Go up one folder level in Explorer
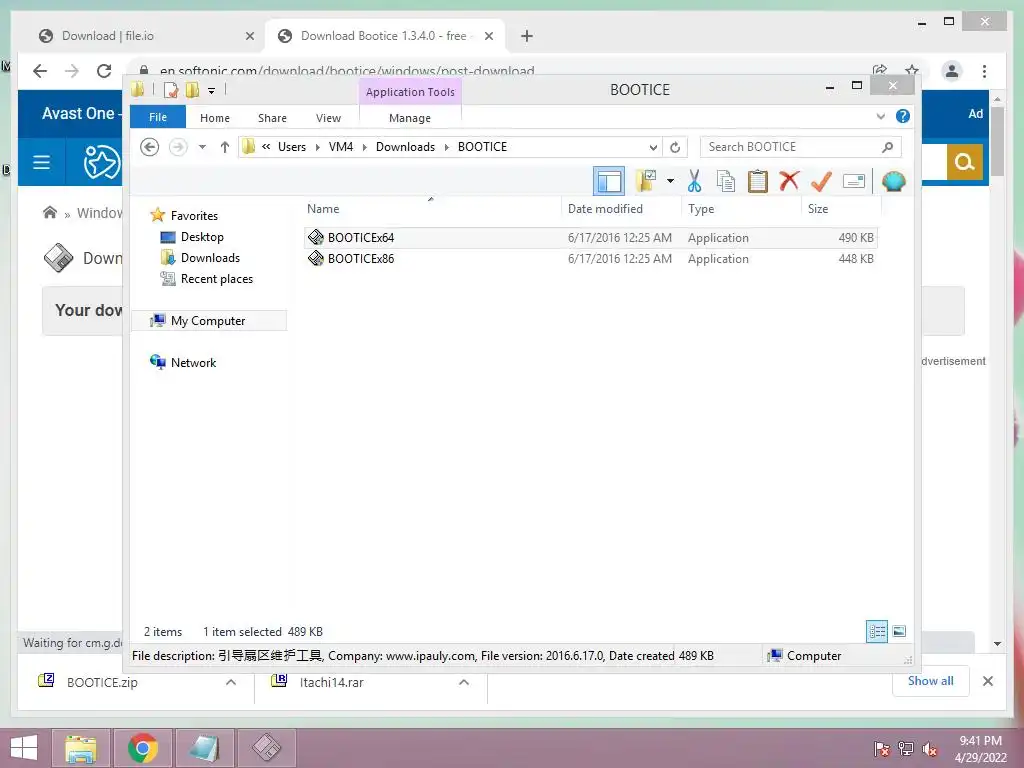Screen dimensions: 1024x768 tap(225, 147)
